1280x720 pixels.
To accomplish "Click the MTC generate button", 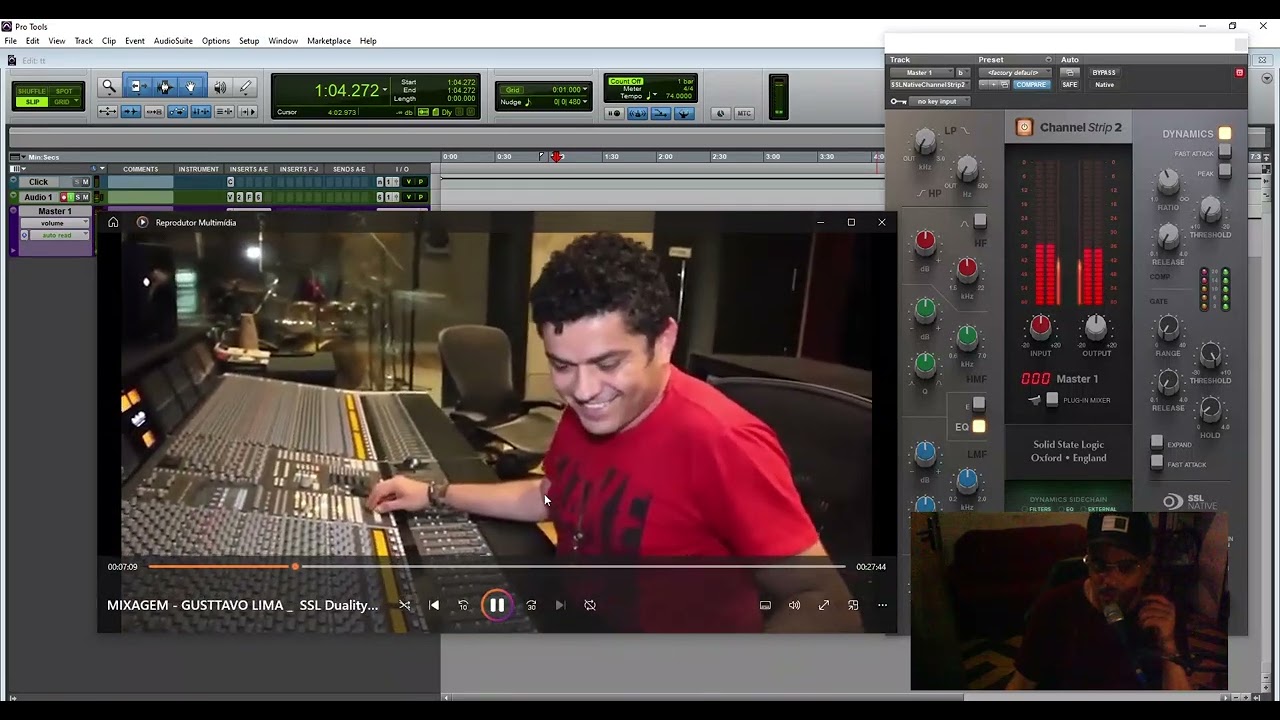I will (x=744, y=114).
